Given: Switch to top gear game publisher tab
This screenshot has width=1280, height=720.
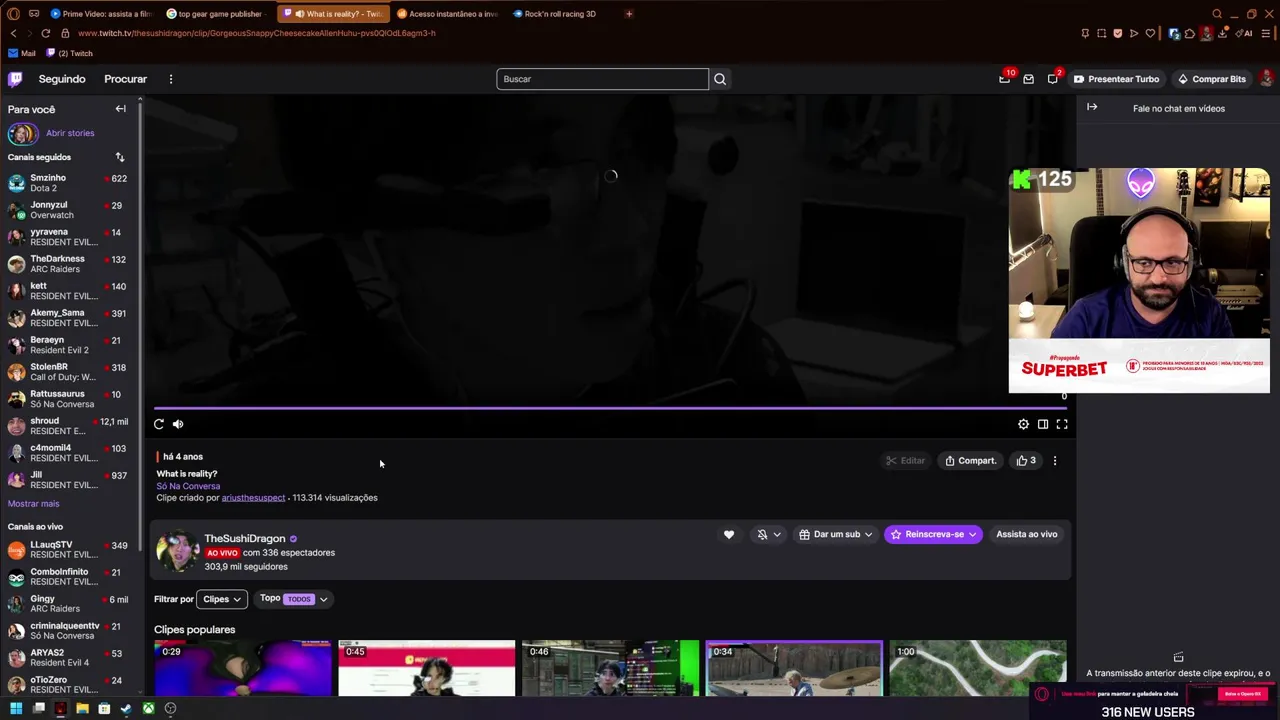Looking at the screenshot, I should 215,14.
